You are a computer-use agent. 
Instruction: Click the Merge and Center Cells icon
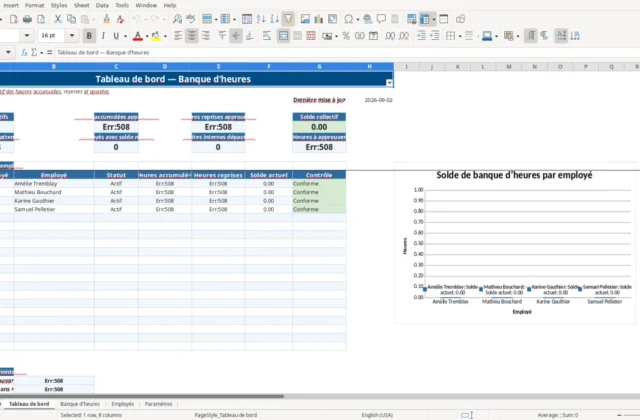283,36
